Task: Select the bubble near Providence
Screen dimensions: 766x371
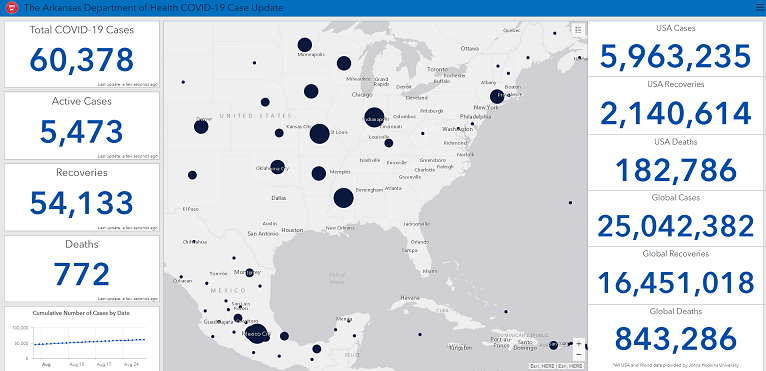Action: [x=497, y=96]
